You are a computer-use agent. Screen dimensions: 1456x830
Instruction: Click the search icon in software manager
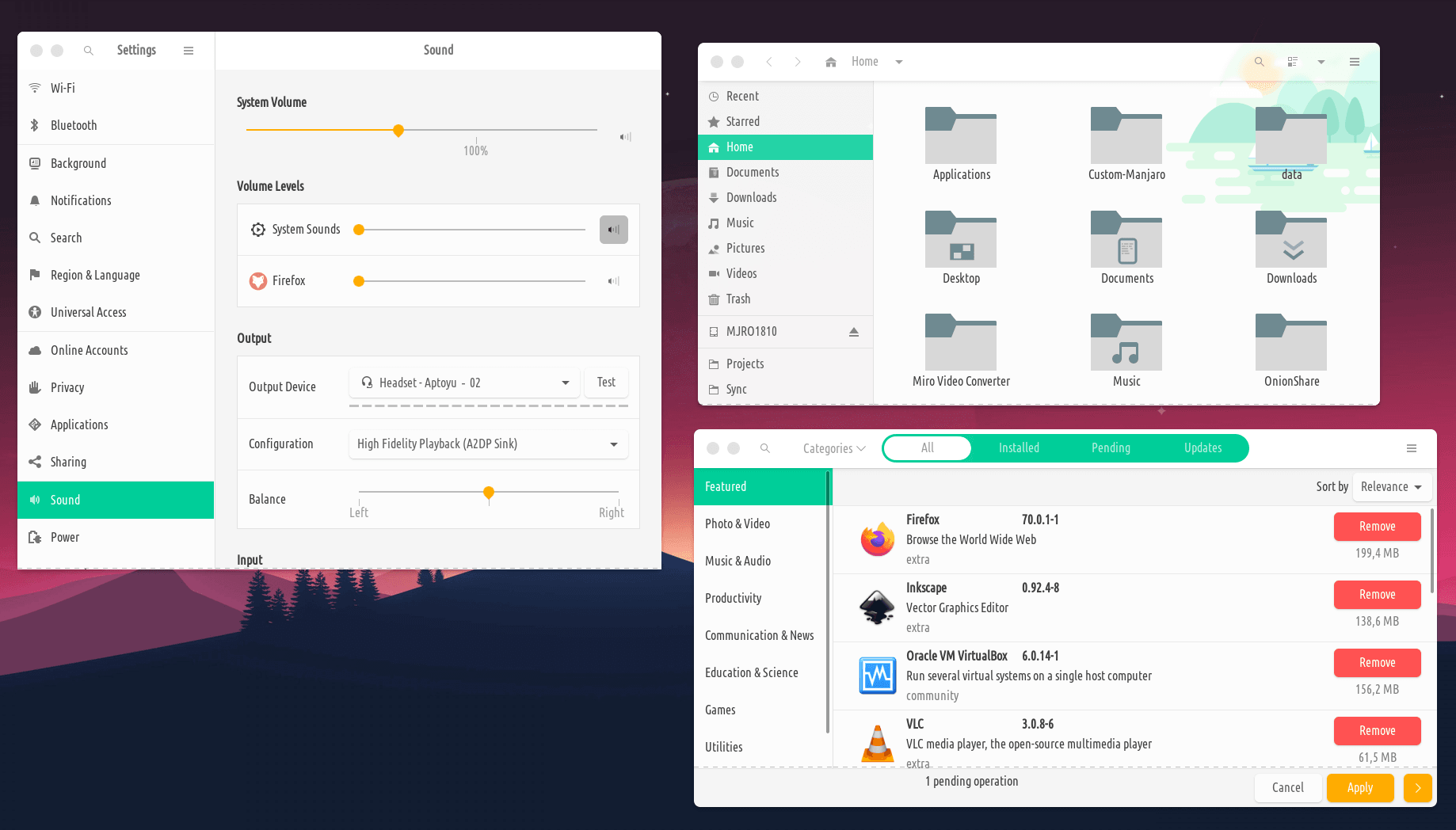click(x=765, y=448)
